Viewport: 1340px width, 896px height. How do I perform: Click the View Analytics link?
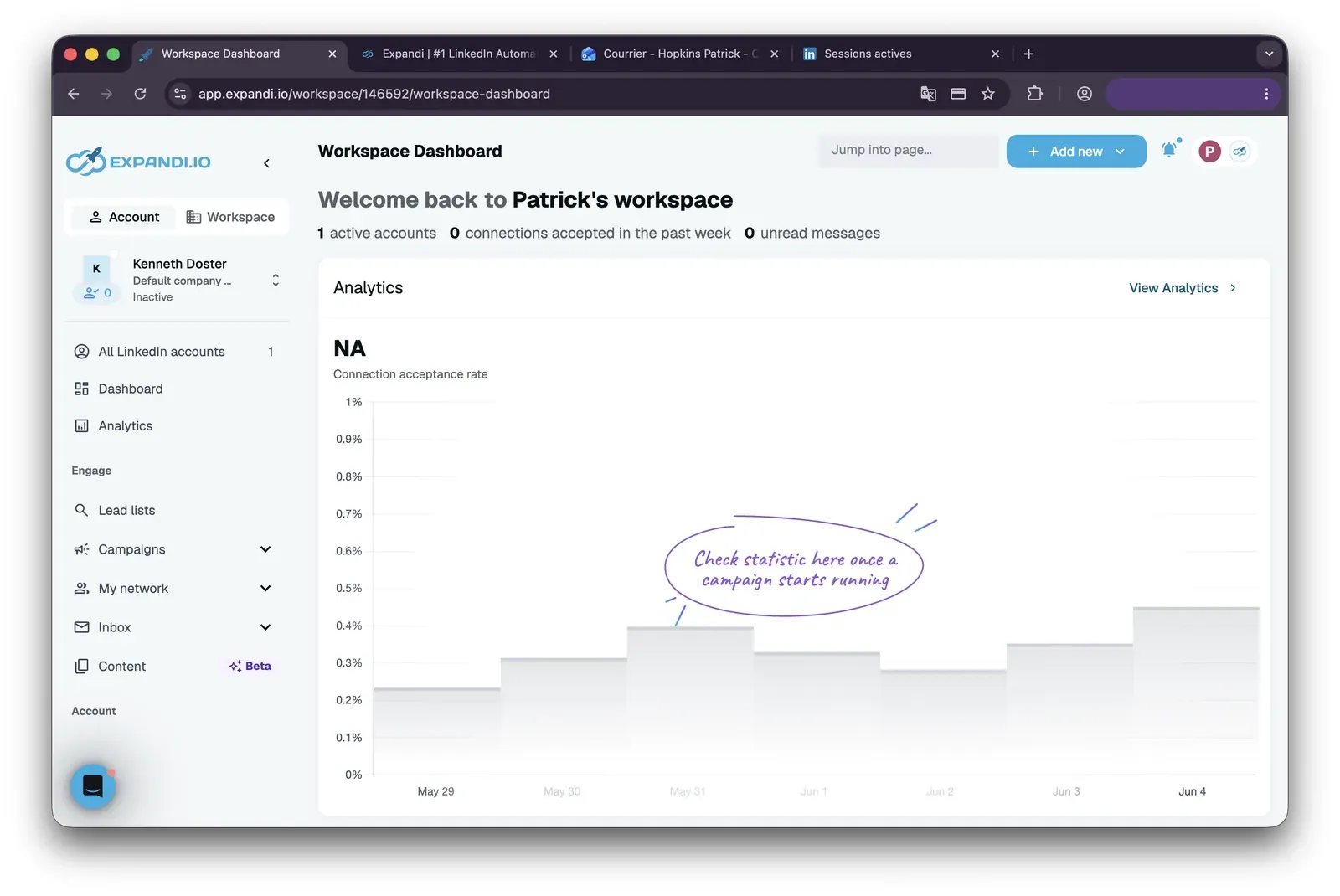pos(1183,288)
